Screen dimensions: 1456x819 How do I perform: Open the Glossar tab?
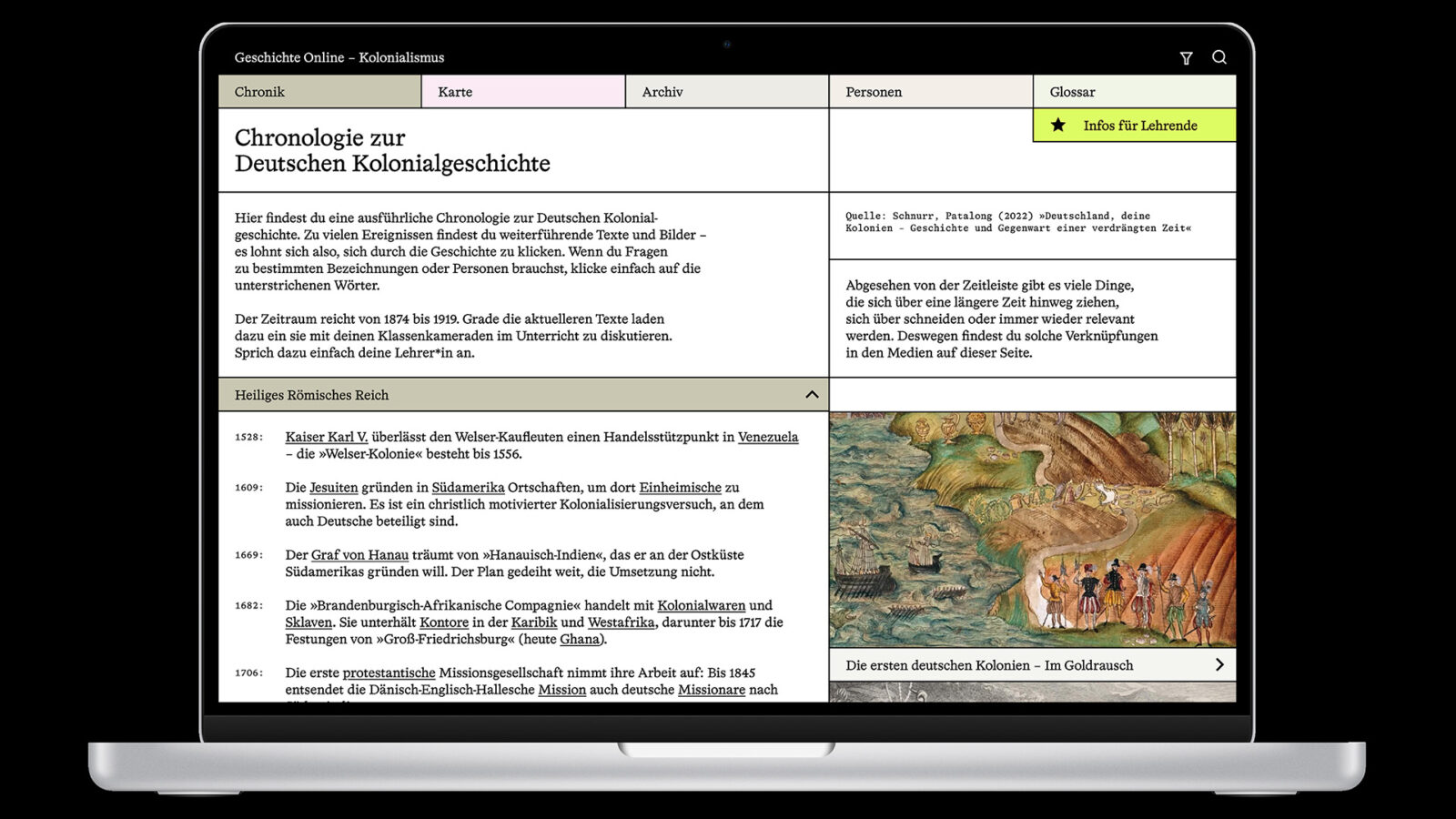1135,92
